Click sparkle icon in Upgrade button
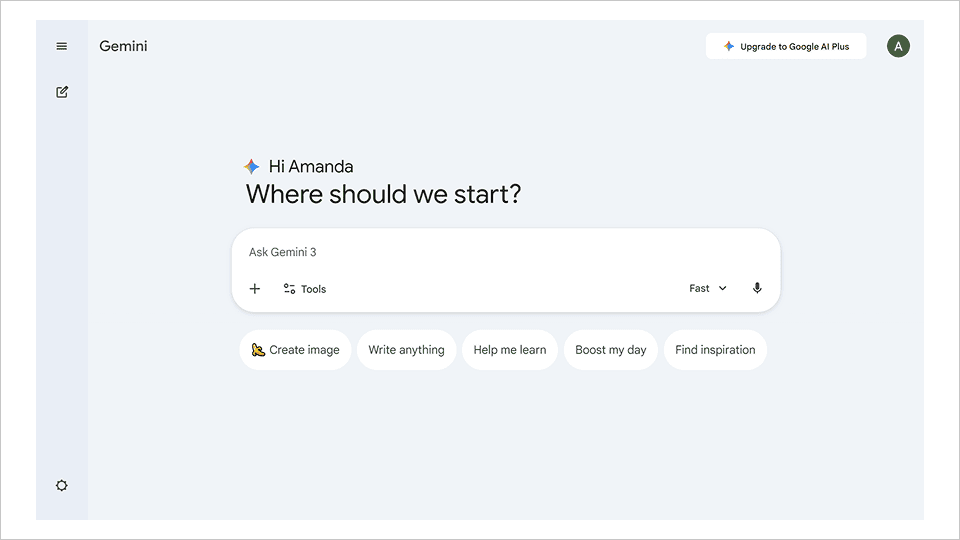The width and height of the screenshot is (960, 540). tap(729, 46)
